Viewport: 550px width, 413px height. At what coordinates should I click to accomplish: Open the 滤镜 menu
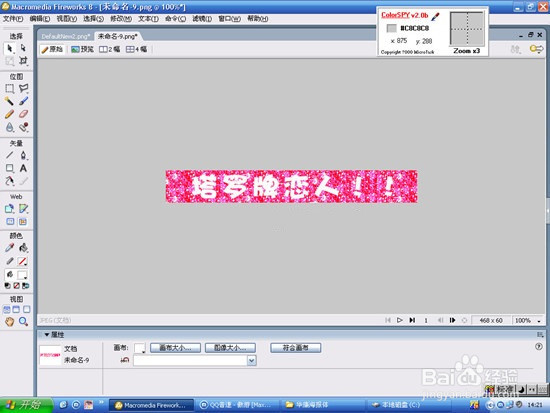click(202, 19)
